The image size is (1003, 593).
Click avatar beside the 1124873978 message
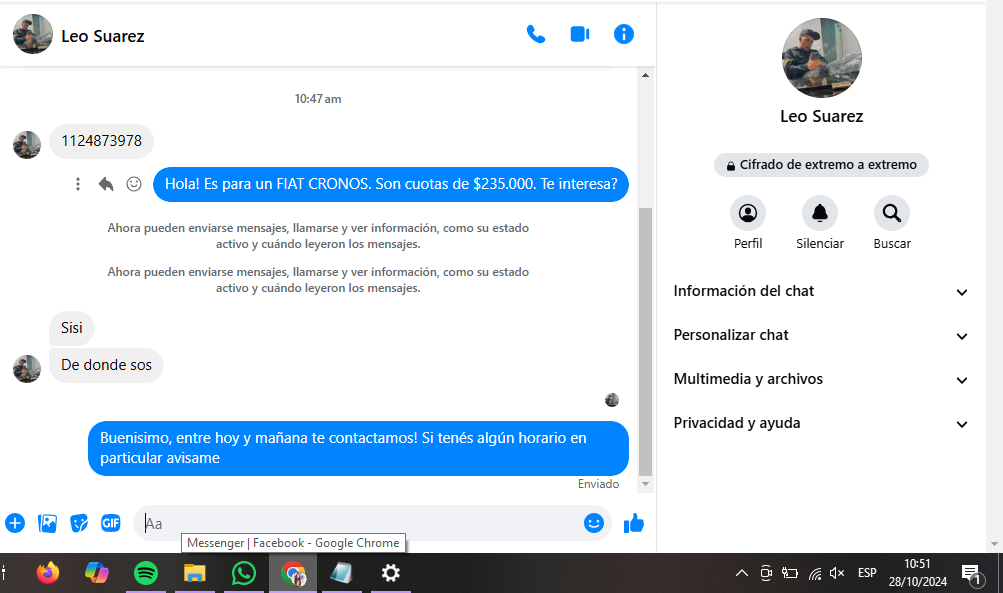(27, 145)
